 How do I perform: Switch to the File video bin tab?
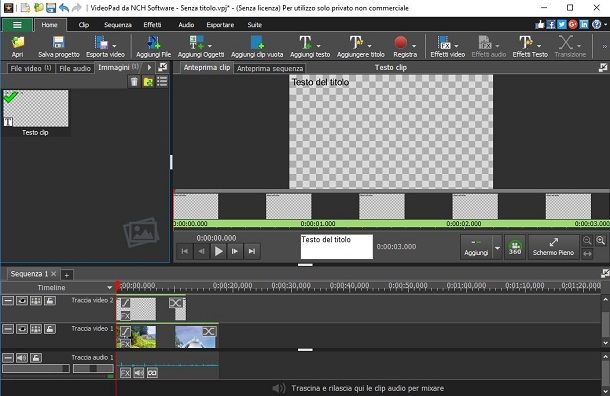coord(31,68)
